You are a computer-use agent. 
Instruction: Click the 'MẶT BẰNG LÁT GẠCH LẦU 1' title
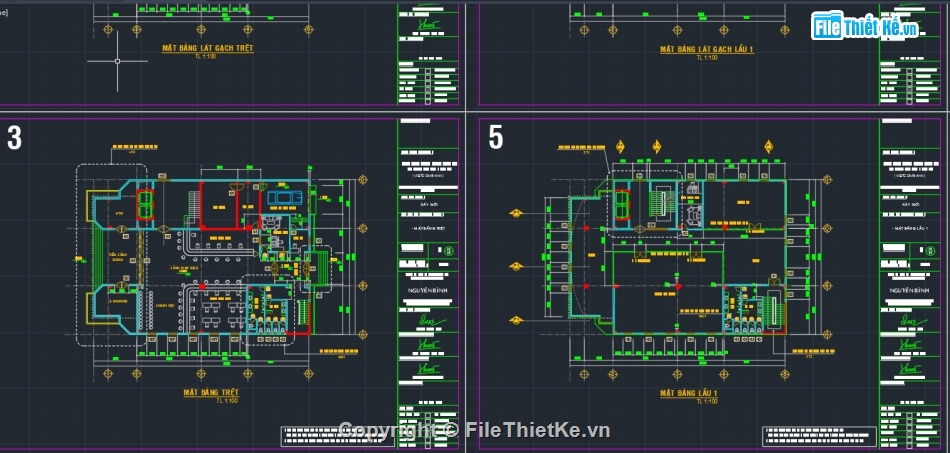coord(707,50)
